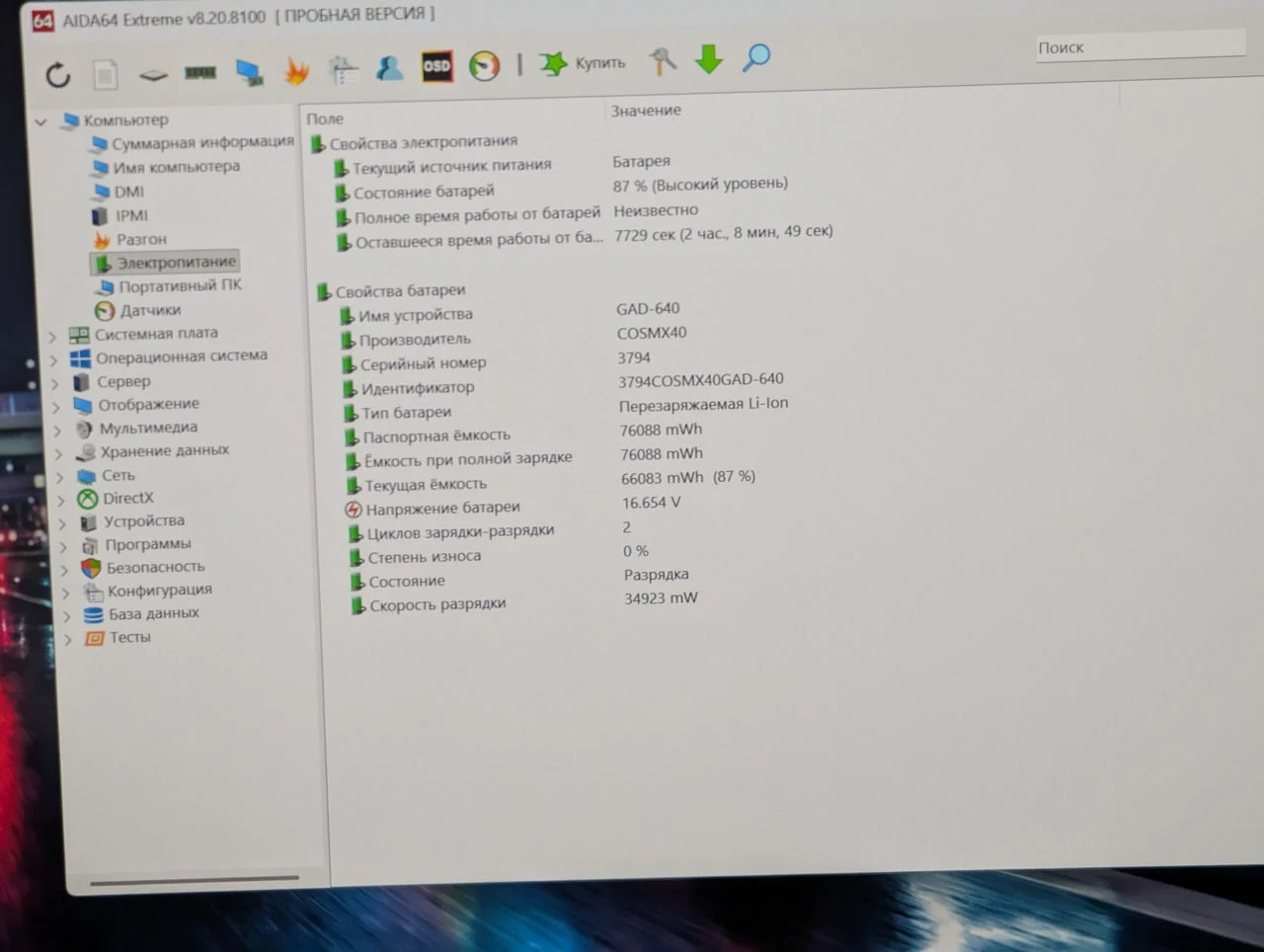This screenshot has width=1264, height=952.
Task: Expand the Операционная система node
Action: (54, 360)
